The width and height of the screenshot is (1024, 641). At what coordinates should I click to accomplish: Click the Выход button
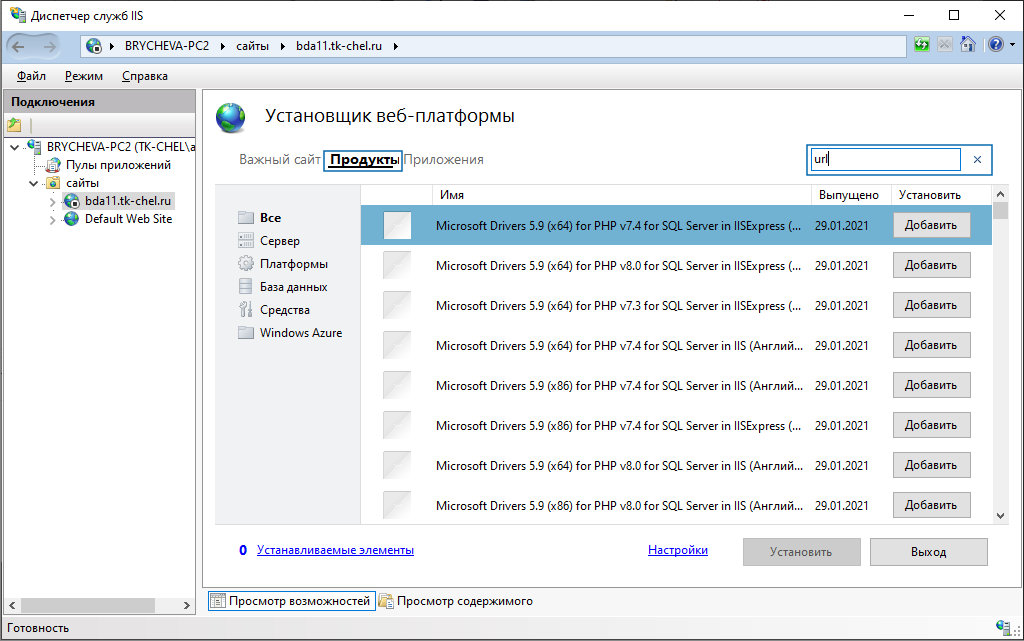[x=928, y=552]
